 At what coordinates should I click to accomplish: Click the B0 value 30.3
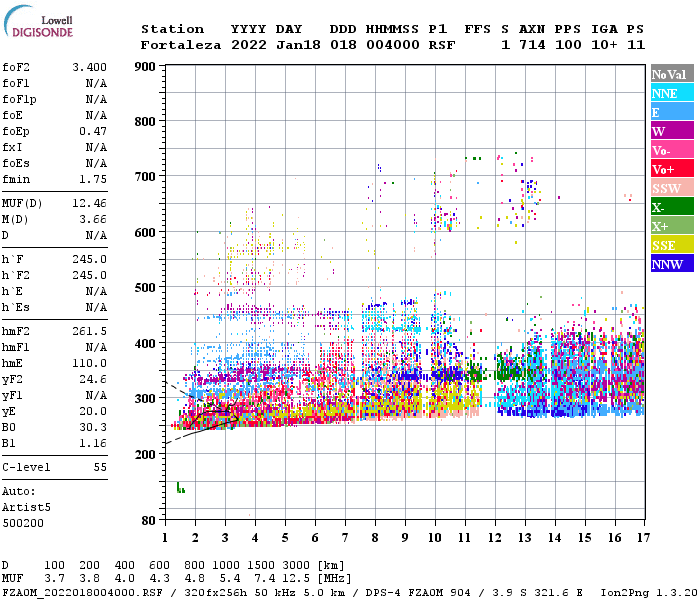pos(93,427)
